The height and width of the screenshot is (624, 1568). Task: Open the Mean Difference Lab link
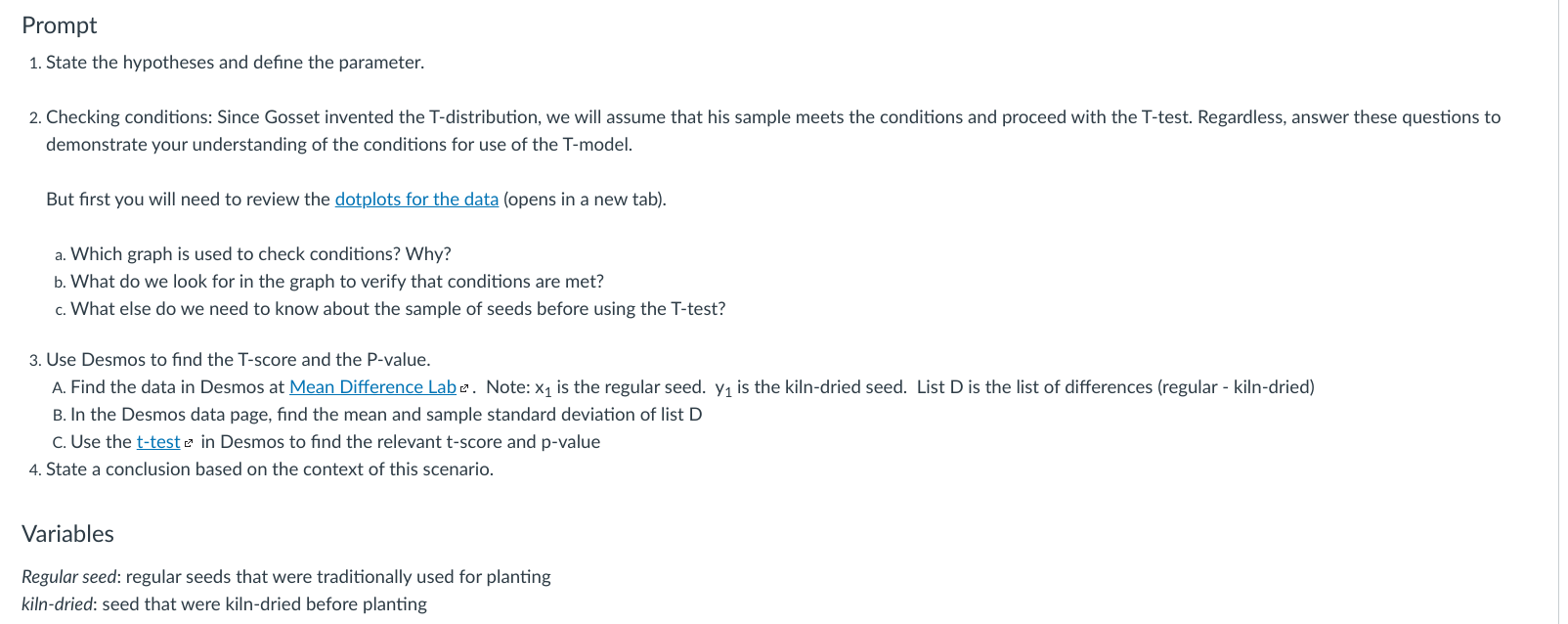pyautogui.click(x=372, y=387)
